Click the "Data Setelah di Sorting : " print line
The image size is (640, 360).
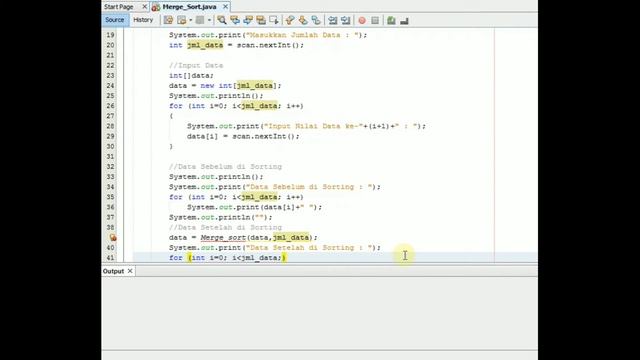275,248
